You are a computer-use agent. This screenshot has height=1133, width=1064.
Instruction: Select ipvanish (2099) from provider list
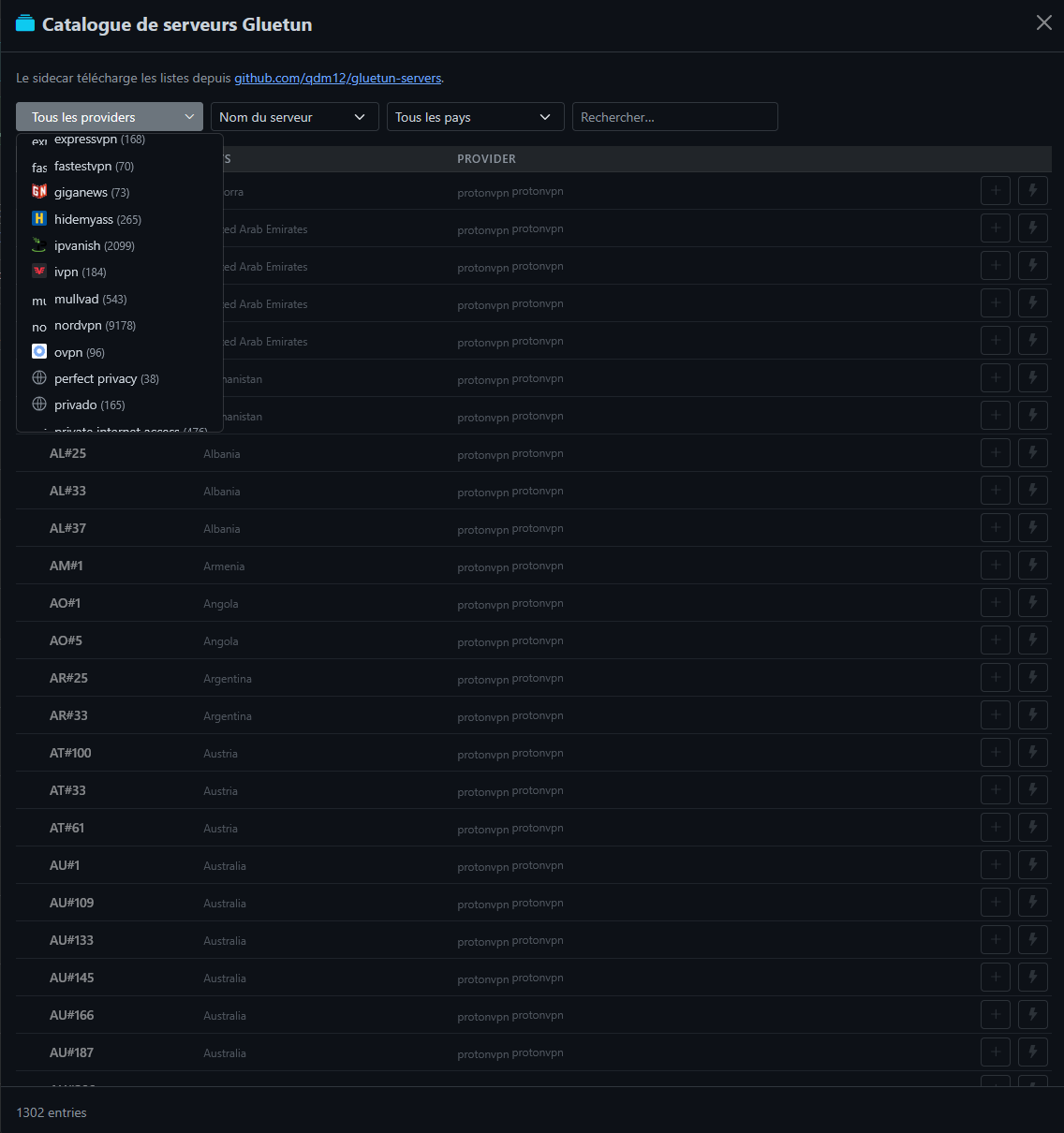[120, 245]
